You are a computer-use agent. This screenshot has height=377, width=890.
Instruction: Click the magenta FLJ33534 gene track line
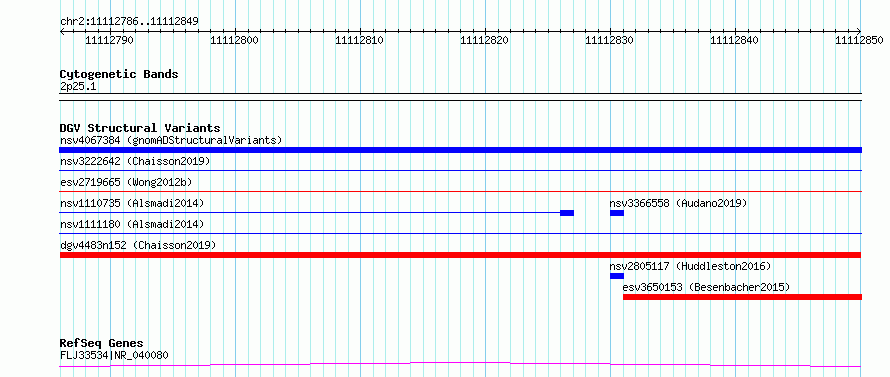pyautogui.click(x=460, y=364)
